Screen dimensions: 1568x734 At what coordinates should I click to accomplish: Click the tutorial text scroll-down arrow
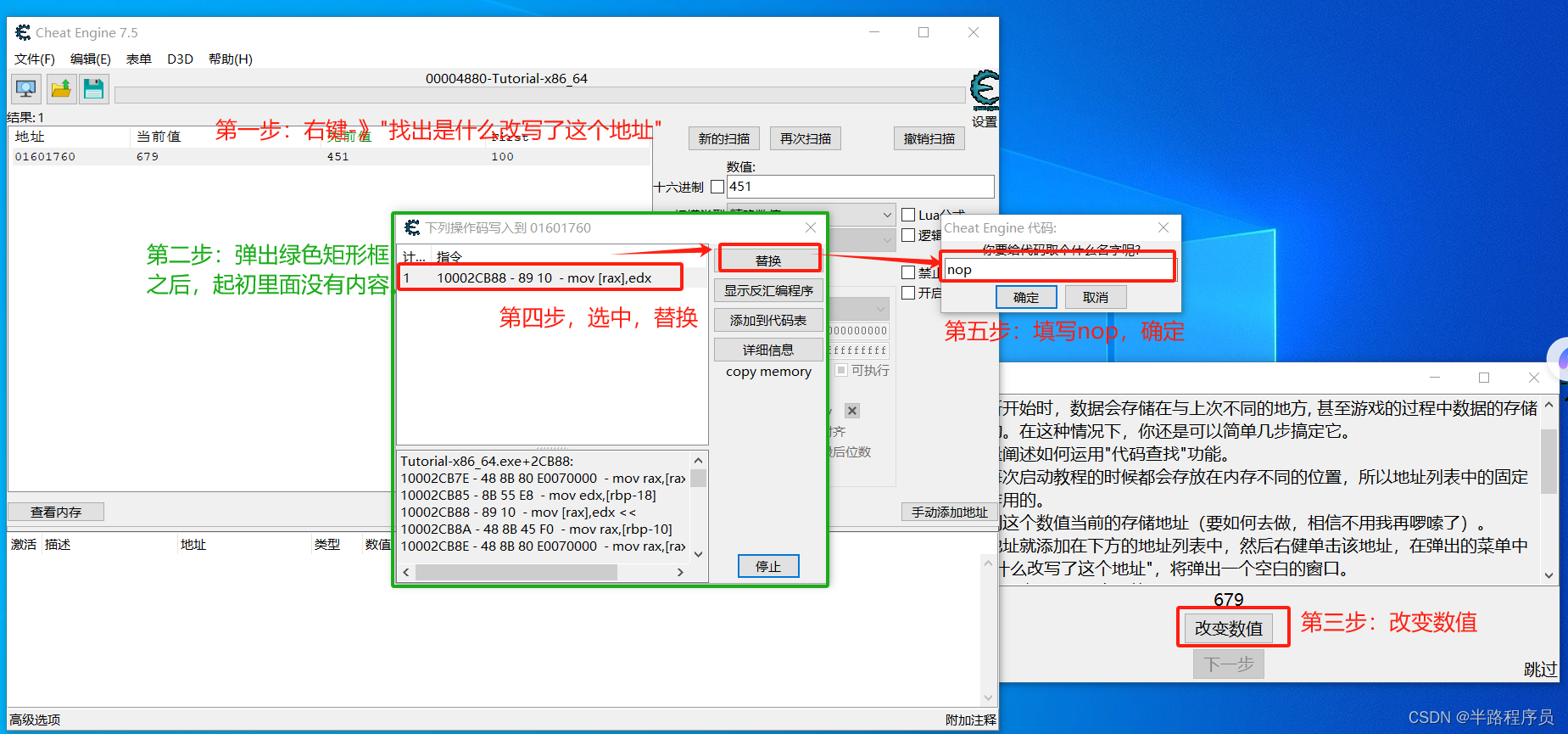coord(1549,574)
